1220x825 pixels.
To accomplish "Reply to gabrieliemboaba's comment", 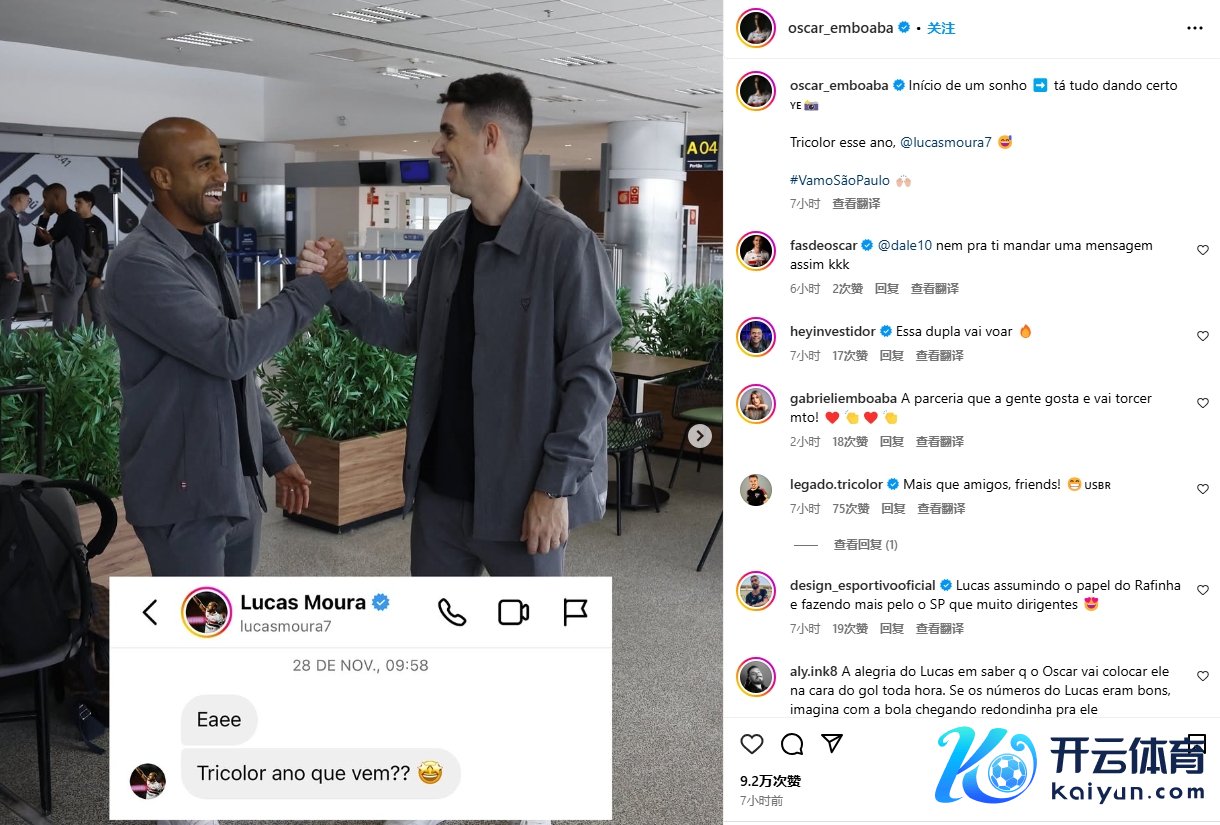I will pyautogui.click(x=892, y=441).
